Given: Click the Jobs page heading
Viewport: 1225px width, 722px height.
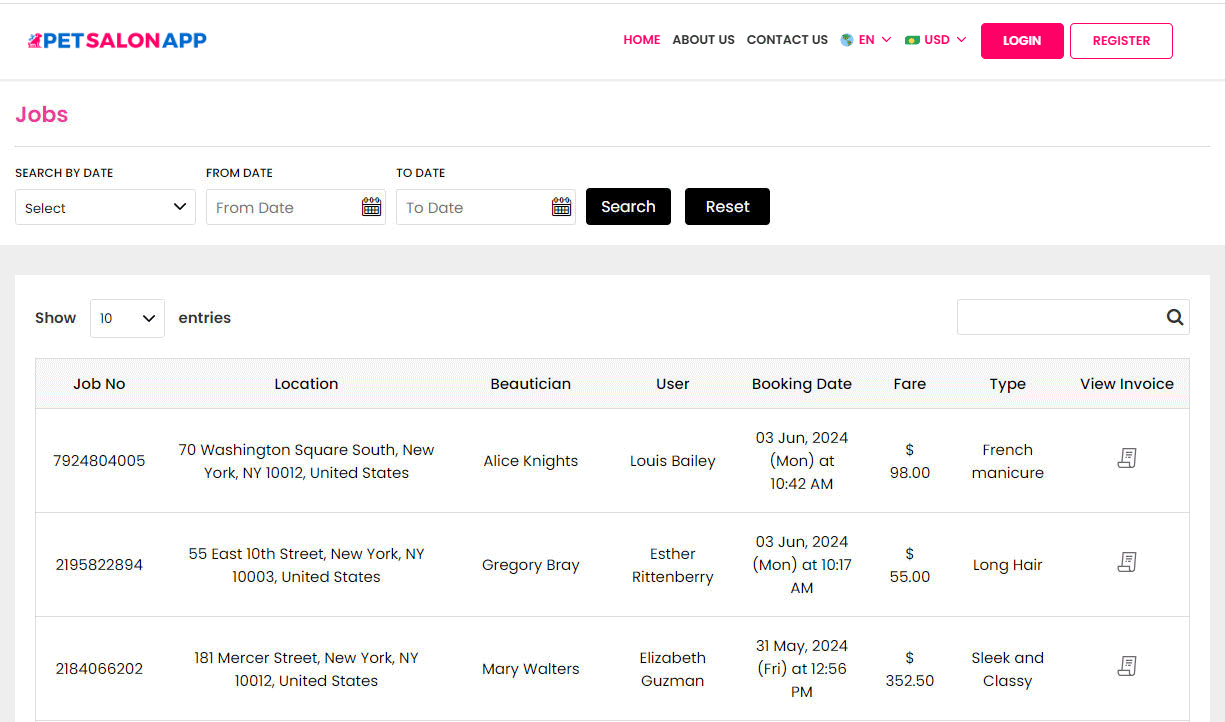Looking at the screenshot, I should pos(41,114).
